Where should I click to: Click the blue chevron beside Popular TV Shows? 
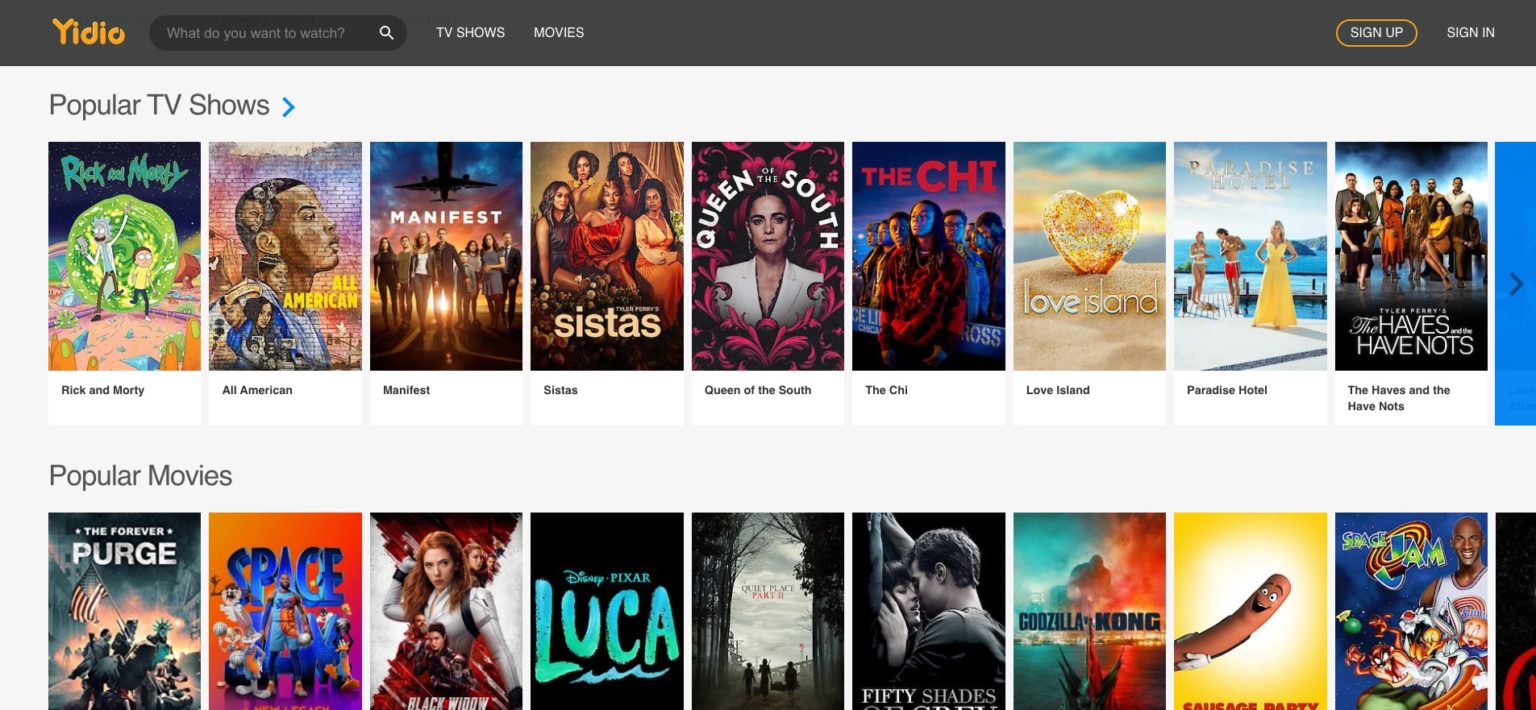tap(289, 107)
